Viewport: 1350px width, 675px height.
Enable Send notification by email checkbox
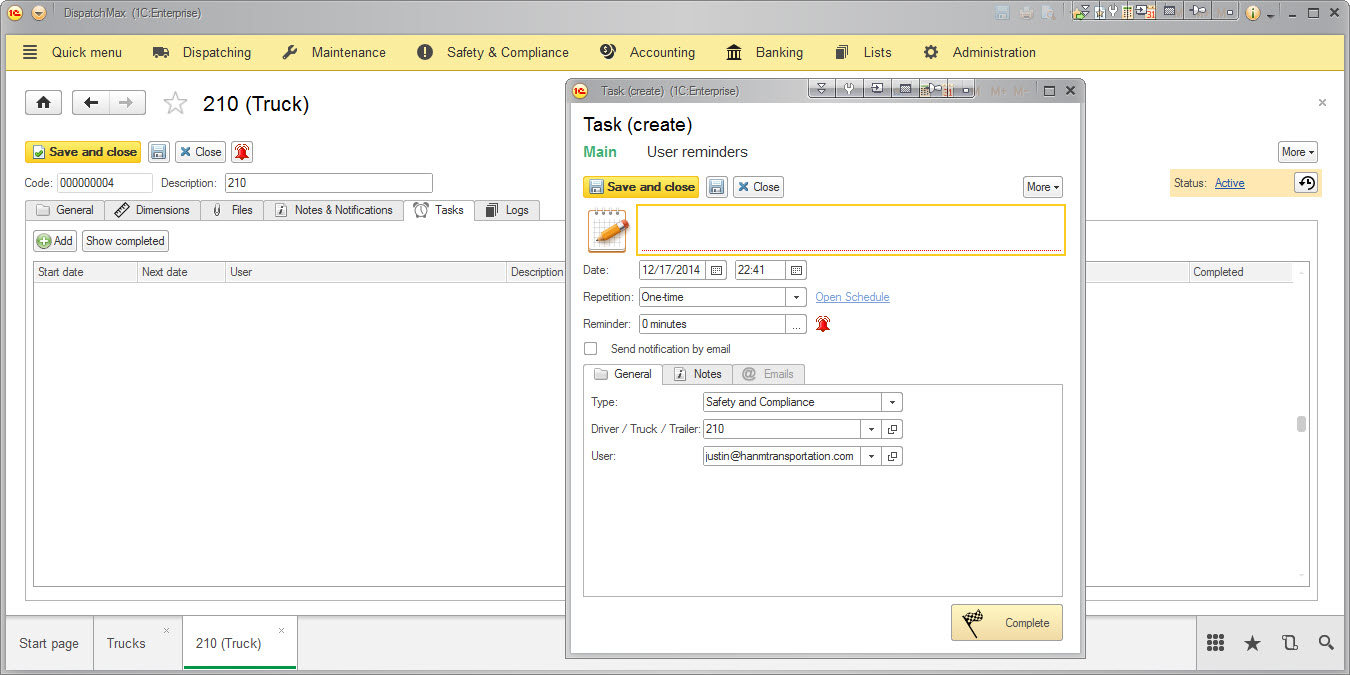(591, 349)
